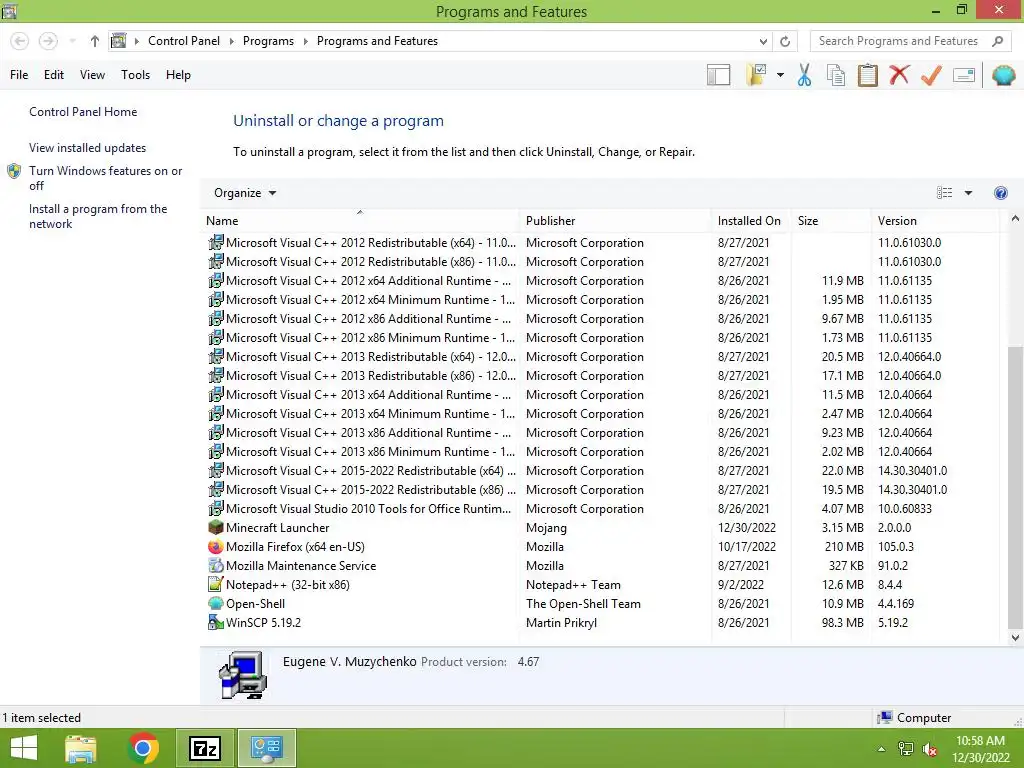Click the search magnifier icon
The width and height of the screenshot is (1024, 768).
(x=997, y=41)
